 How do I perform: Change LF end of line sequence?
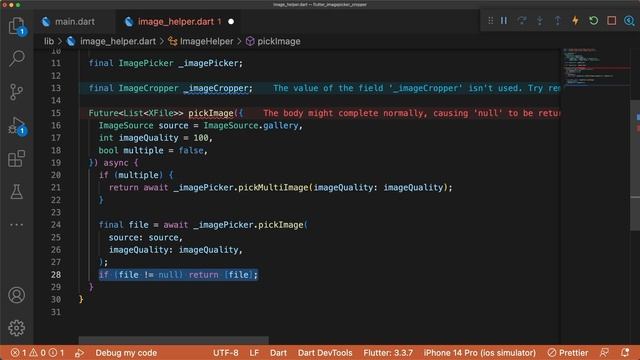tap(254, 353)
